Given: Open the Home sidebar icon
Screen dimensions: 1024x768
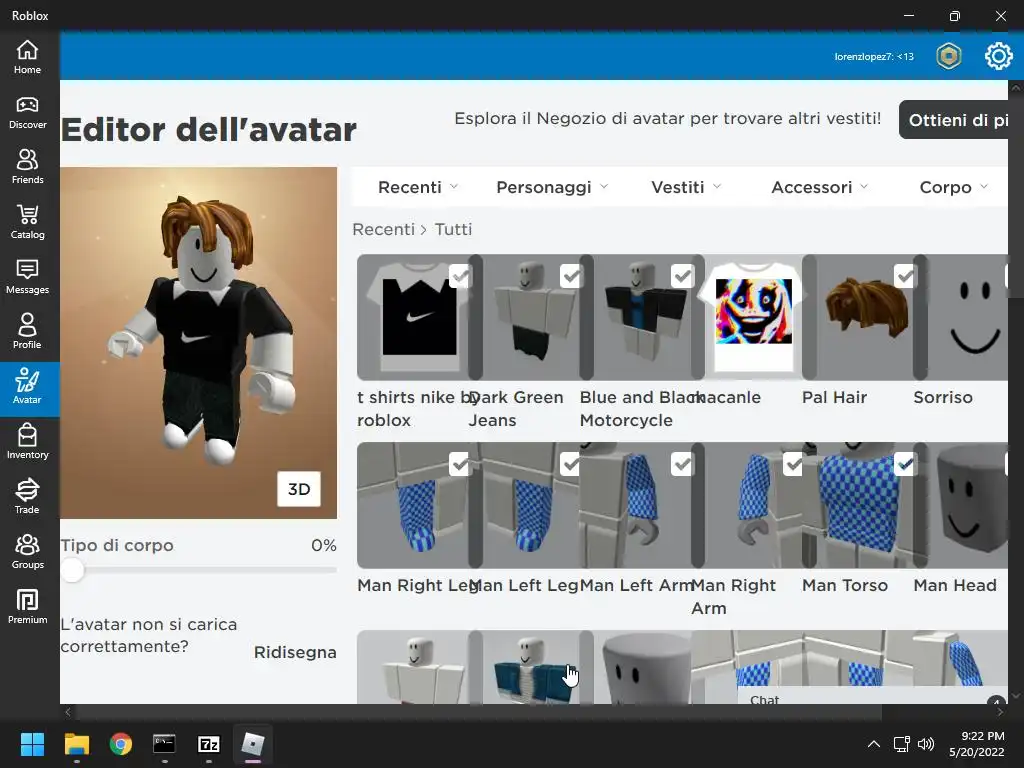Looking at the screenshot, I should coord(27,57).
